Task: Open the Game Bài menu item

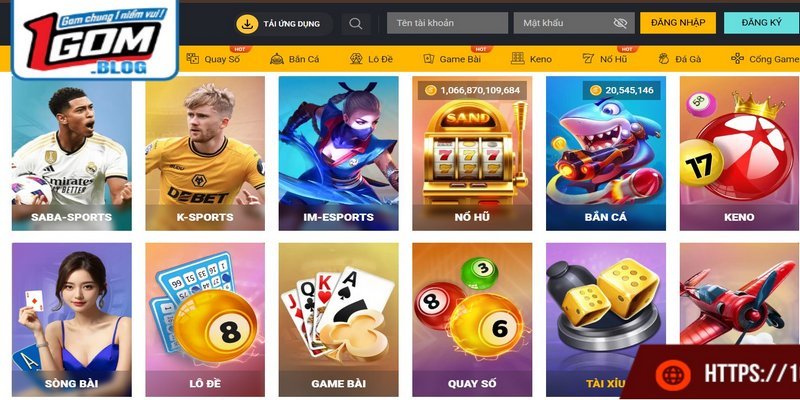Action: [x=453, y=59]
